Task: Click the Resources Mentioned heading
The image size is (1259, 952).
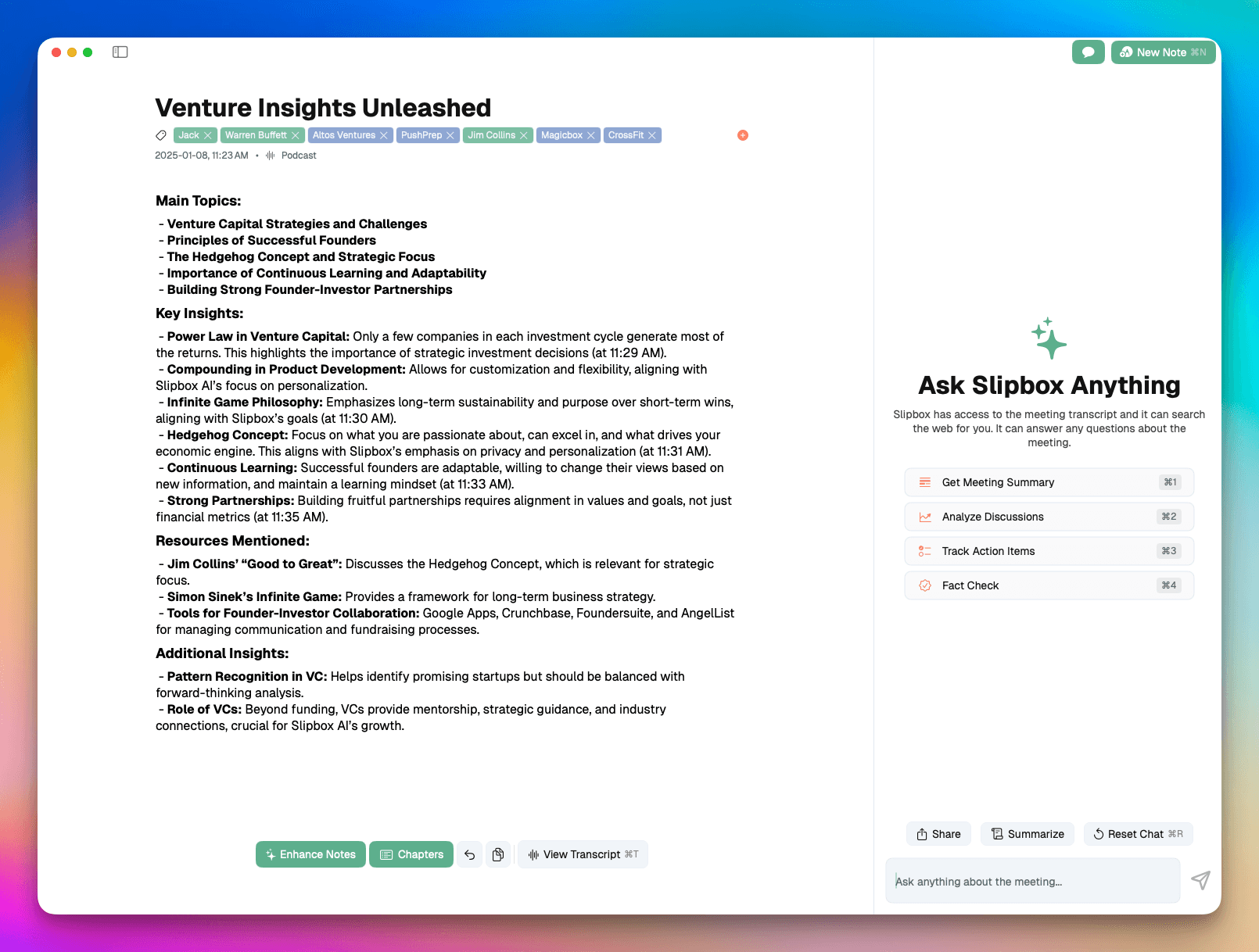Action: (232, 541)
